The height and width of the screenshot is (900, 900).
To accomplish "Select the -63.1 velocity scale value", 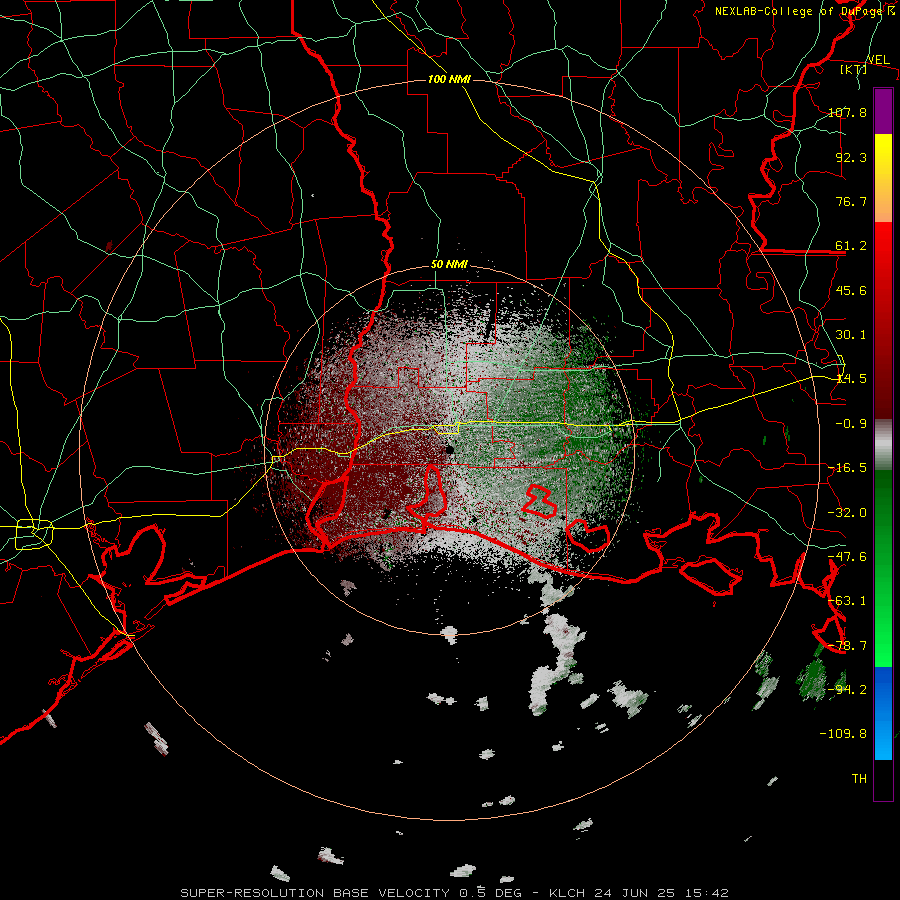I will click(847, 601).
